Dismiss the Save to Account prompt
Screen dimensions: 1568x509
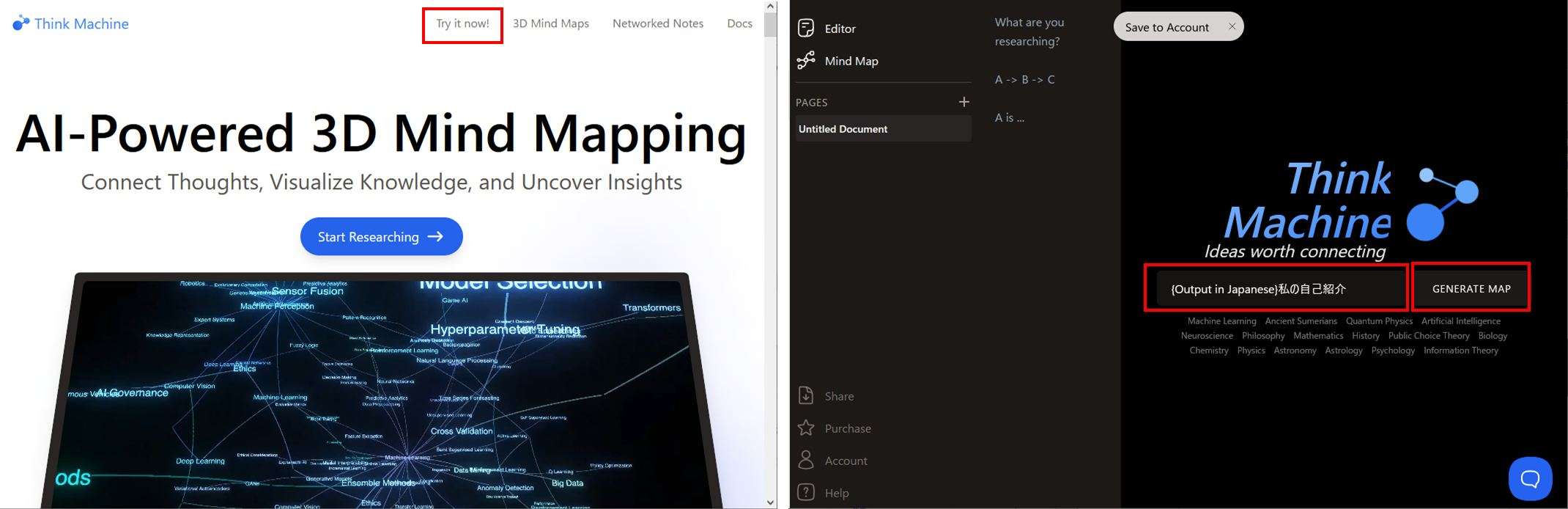(x=1232, y=26)
